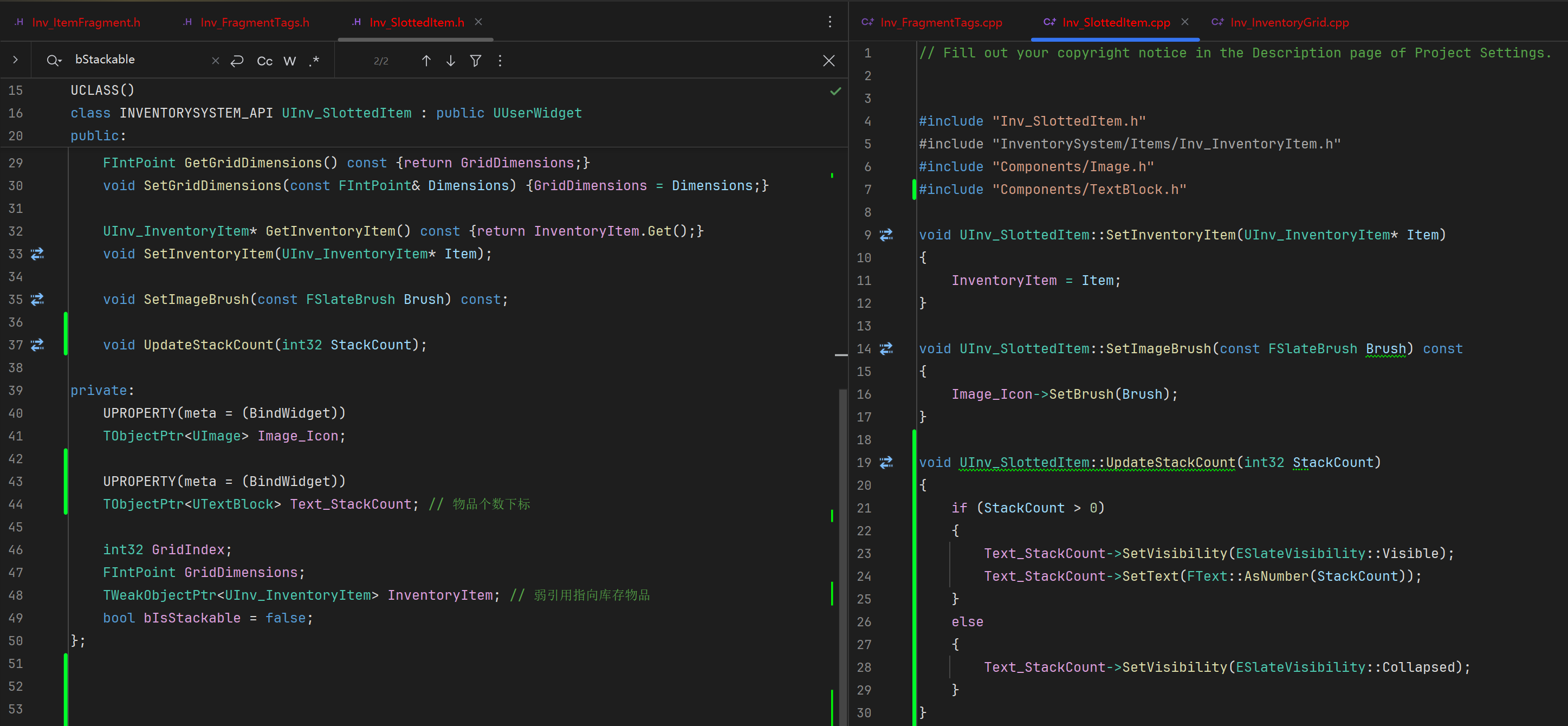This screenshot has height=726, width=1568.
Task: Open left editor tab list menu
Action: click(830, 22)
